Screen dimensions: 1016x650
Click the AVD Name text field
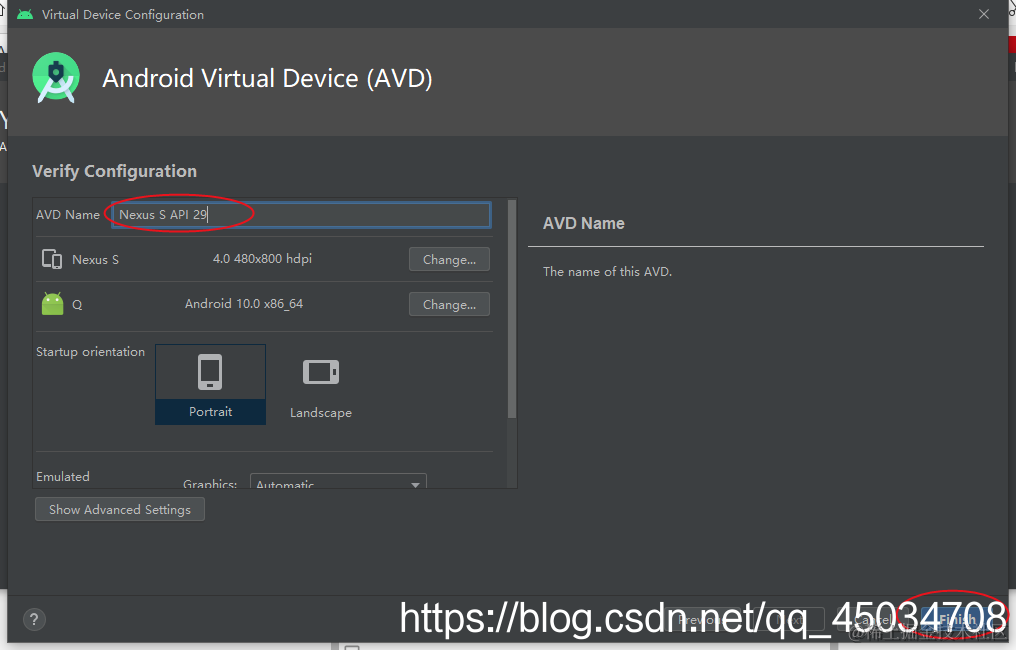pyautogui.click(x=301, y=215)
